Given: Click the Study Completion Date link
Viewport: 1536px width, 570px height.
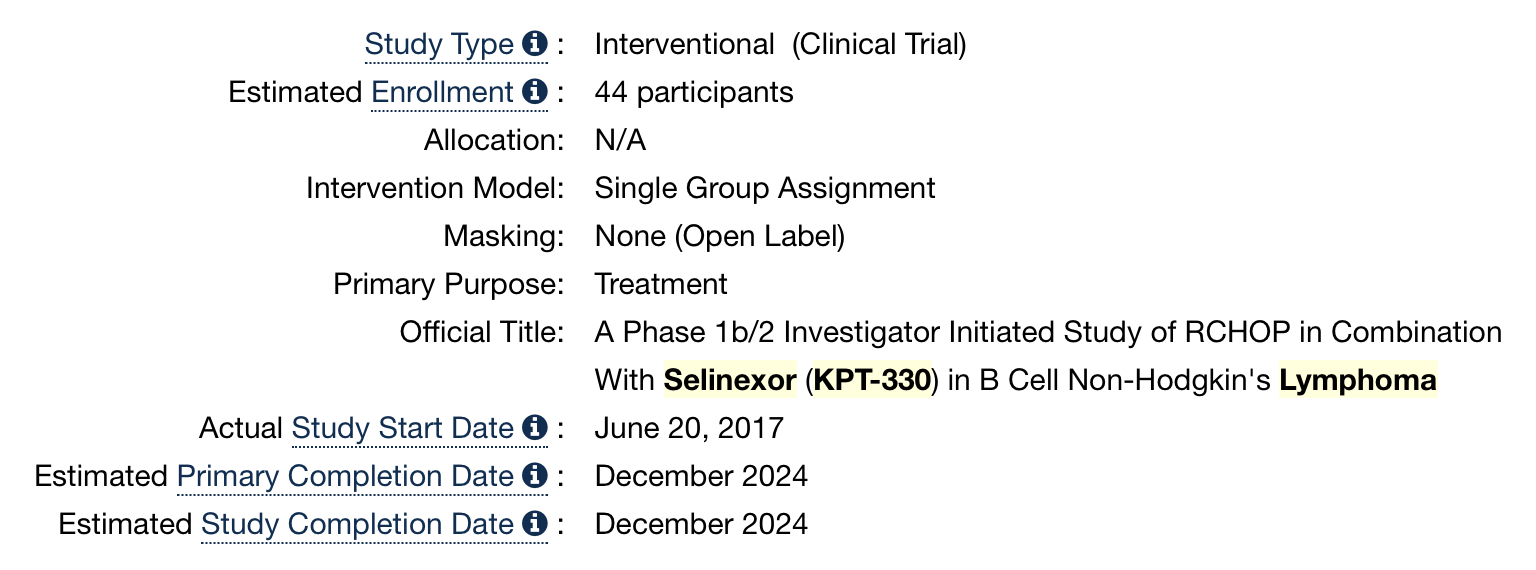Looking at the screenshot, I should (358, 525).
